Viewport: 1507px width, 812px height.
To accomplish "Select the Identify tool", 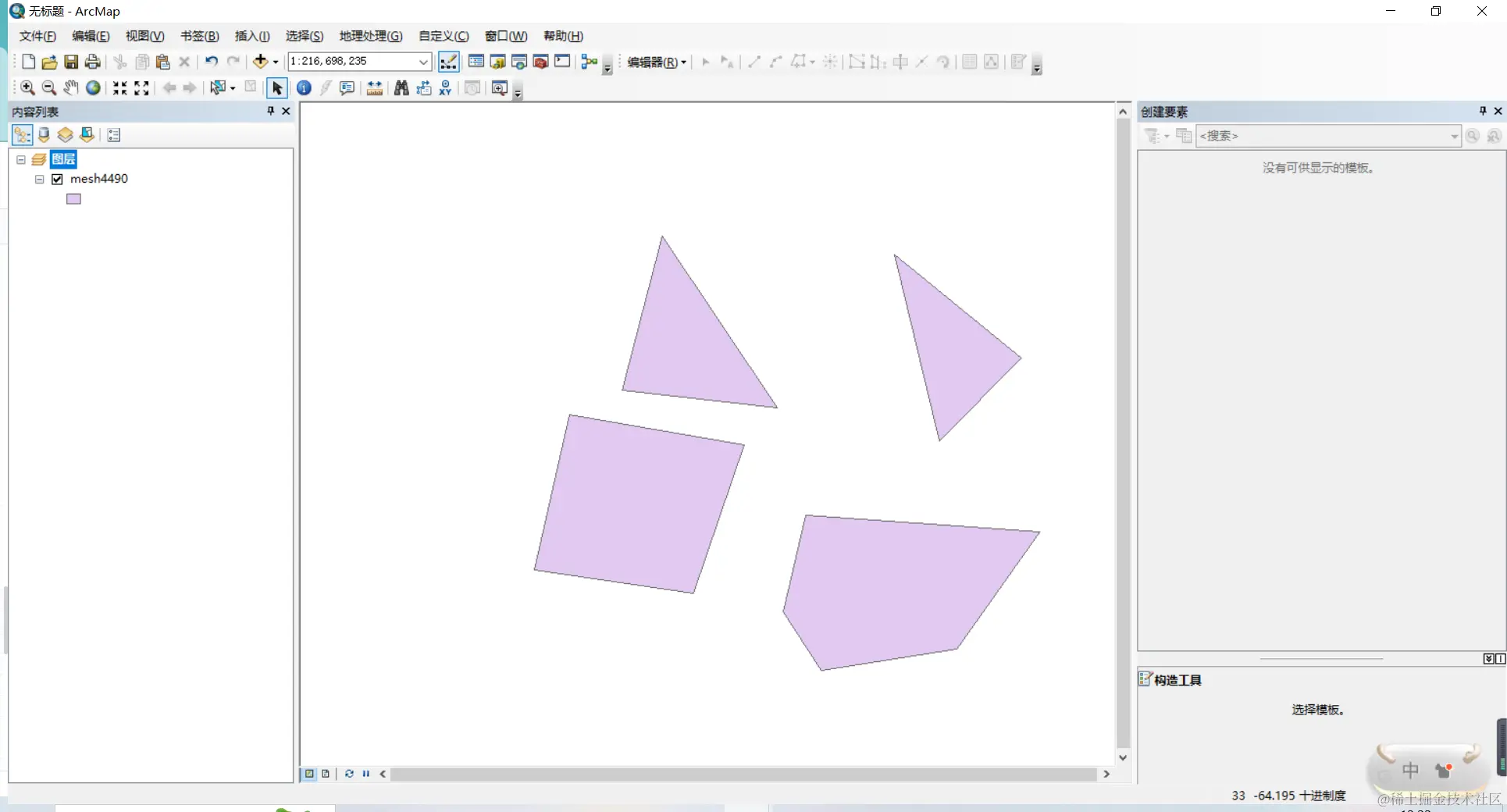I will (x=304, y=88).
